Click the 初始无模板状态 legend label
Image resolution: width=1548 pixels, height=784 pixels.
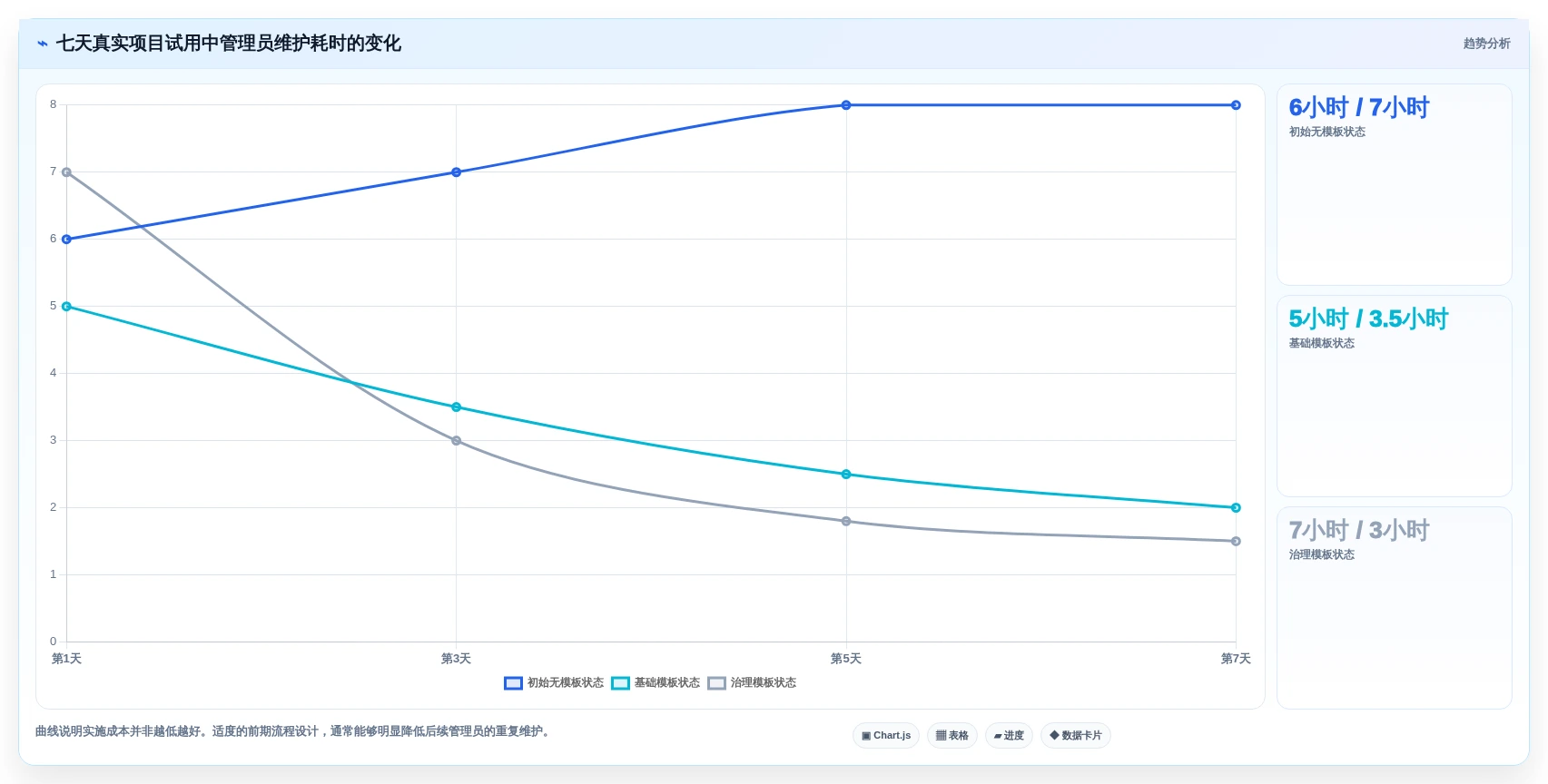click(x=566, y=683)
